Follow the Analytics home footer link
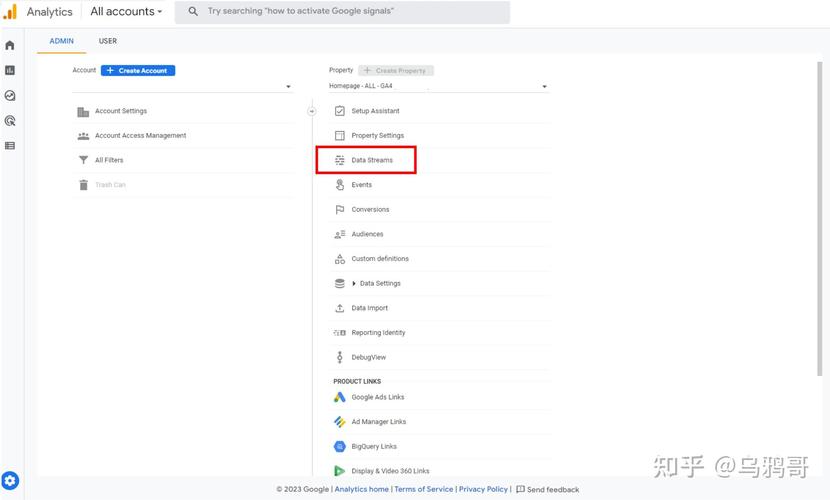The image size is (830, 500). (x=362, y=489)
